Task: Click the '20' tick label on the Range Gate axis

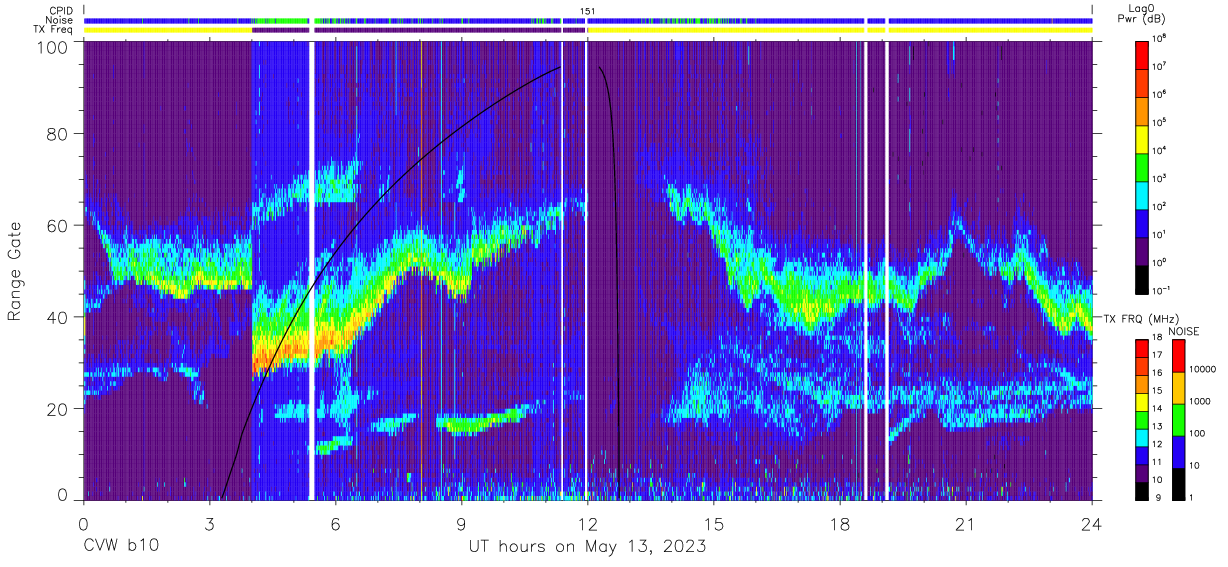Action: point(59,409)
